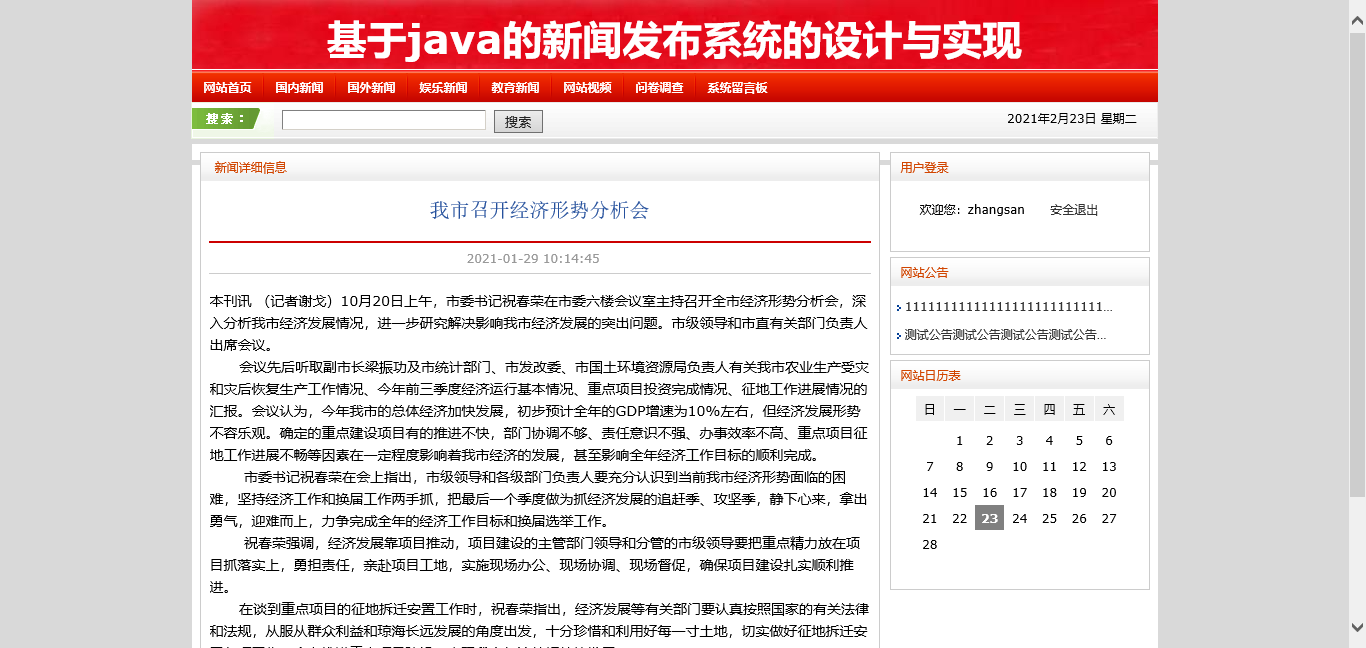Screen dimensions: 1366x648
Task: Click the page scrollbar down arrow
Action: pos(1357,627)
